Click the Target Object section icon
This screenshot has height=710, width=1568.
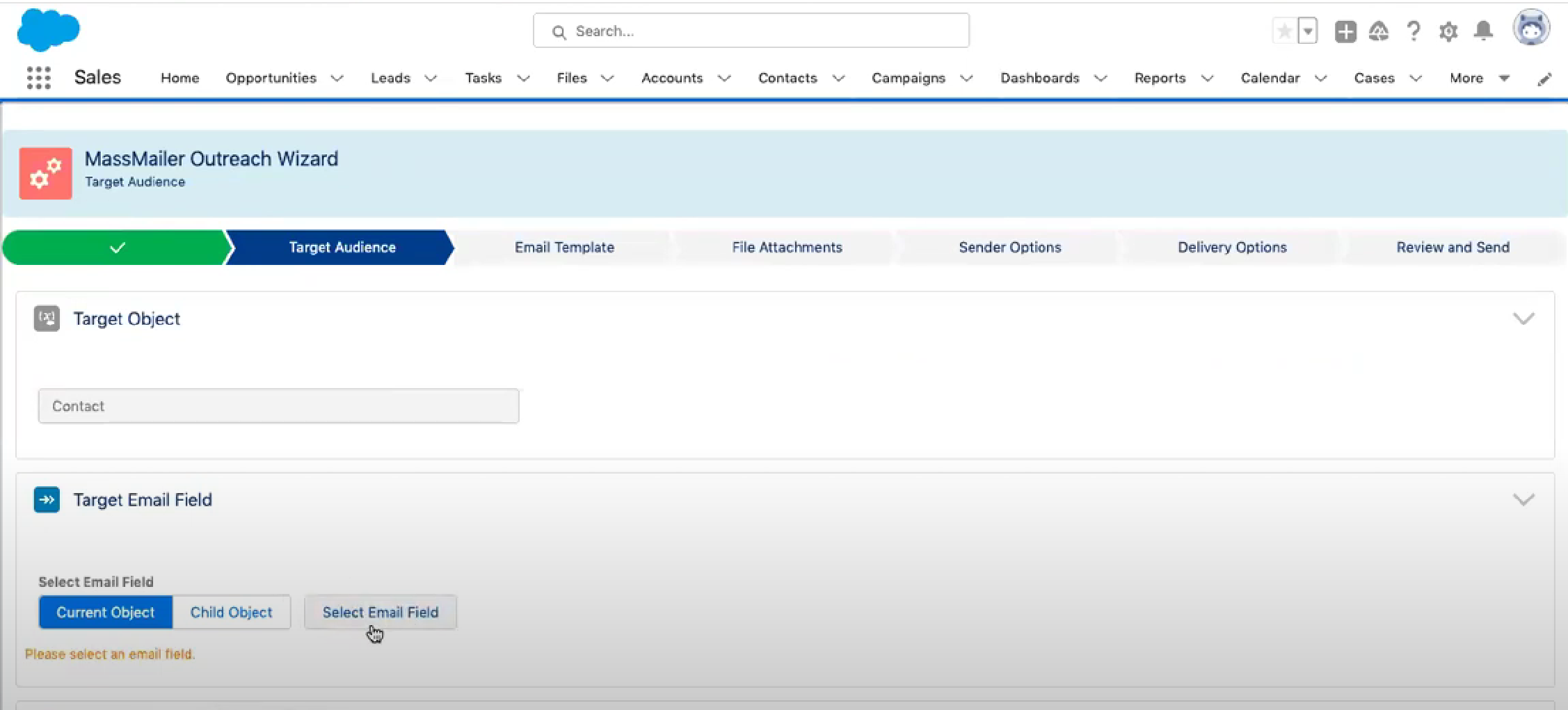click(47, 318)
